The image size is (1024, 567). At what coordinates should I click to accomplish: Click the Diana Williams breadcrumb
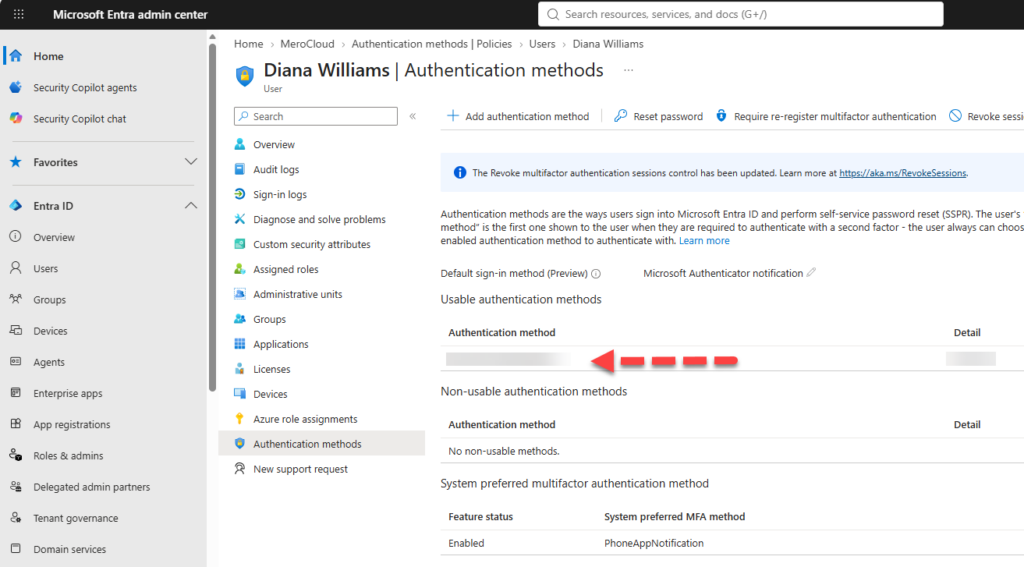[x=608, y=44]
